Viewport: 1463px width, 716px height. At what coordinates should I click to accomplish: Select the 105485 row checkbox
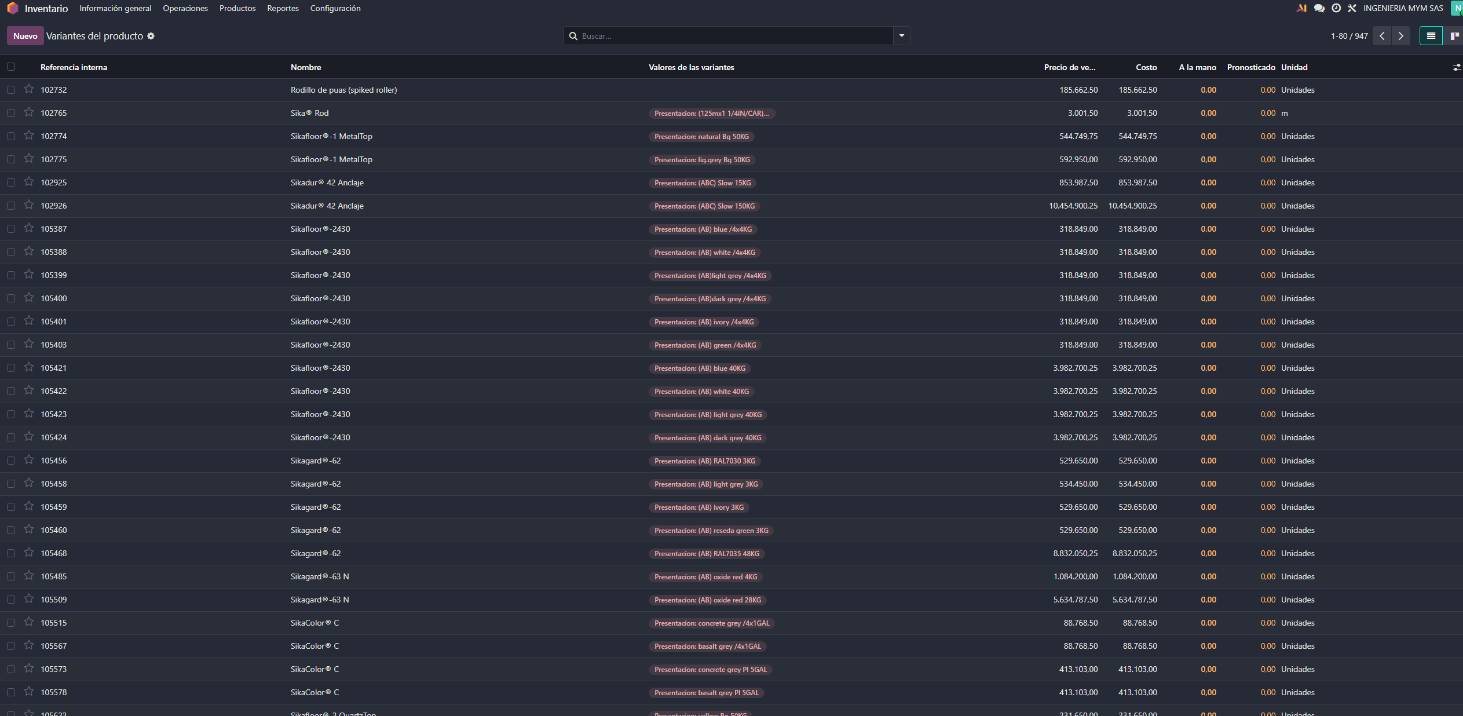[11, 576]
